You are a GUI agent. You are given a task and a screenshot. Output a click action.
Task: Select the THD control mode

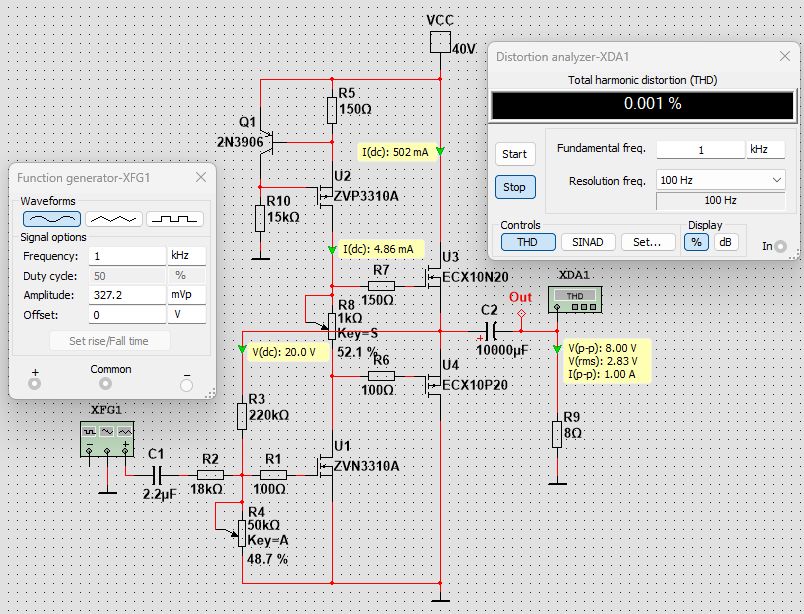pos(528,242)
